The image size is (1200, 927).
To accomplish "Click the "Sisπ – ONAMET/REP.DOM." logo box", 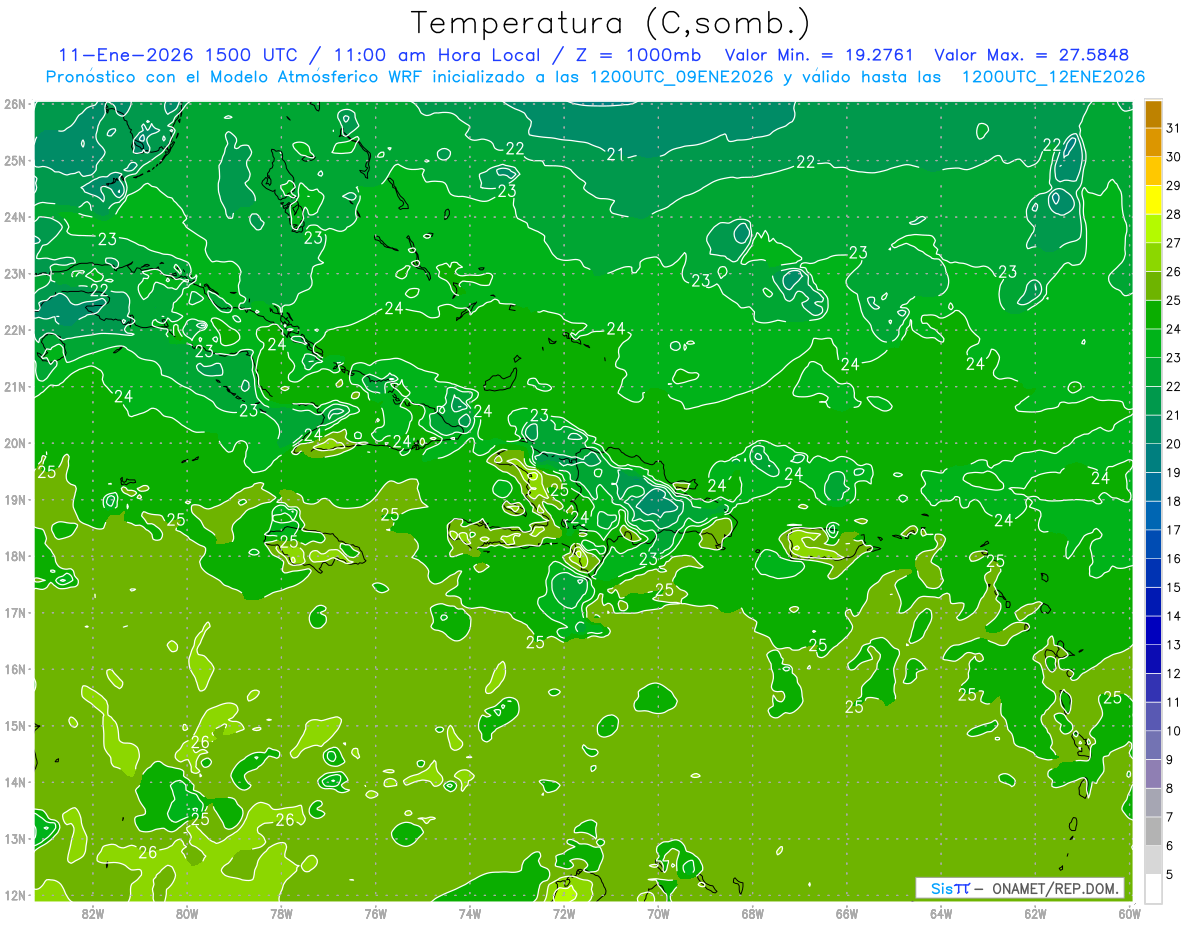I will tap(1019, 888).
